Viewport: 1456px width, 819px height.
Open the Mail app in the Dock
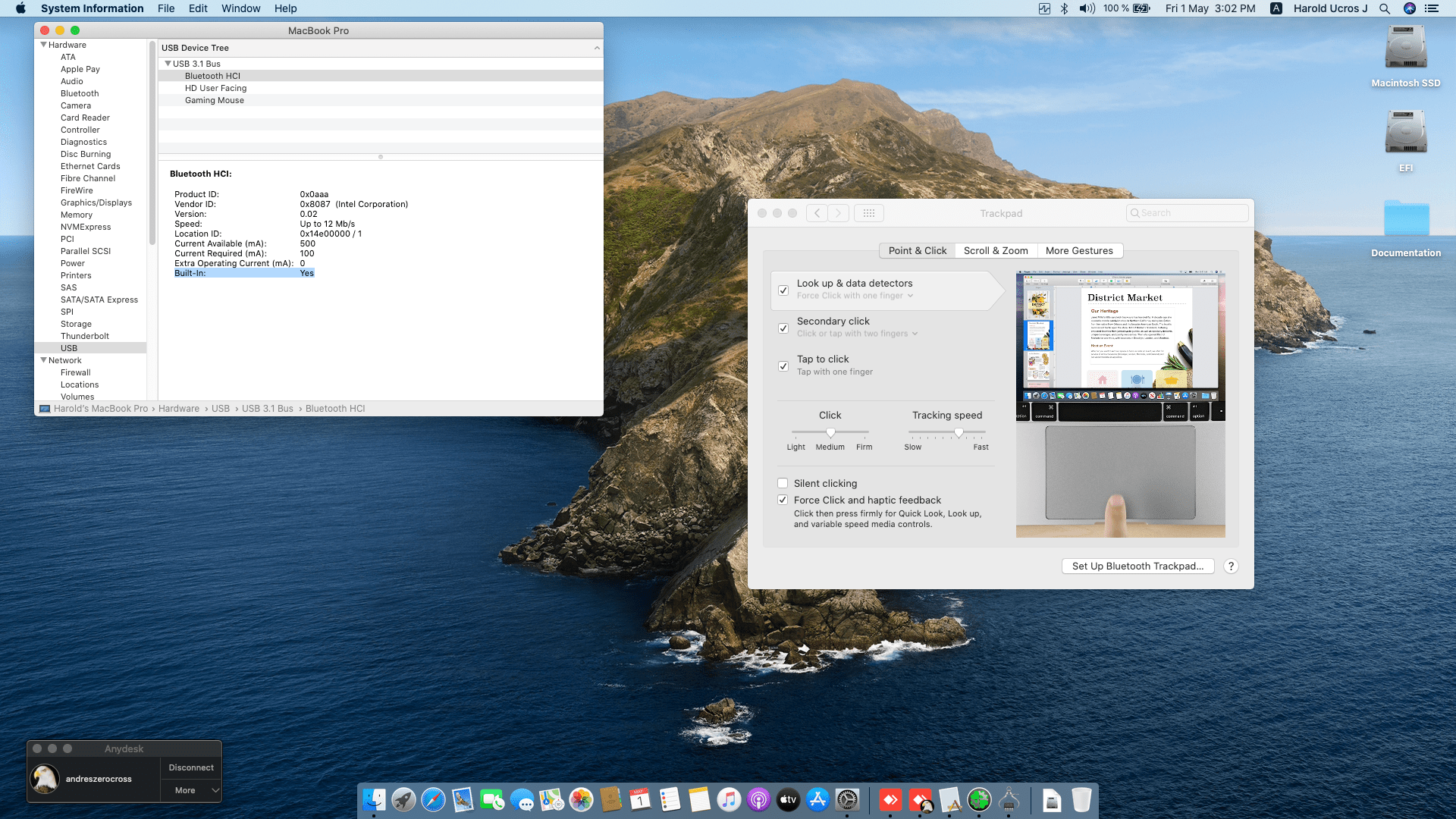[x=463, y=799]
